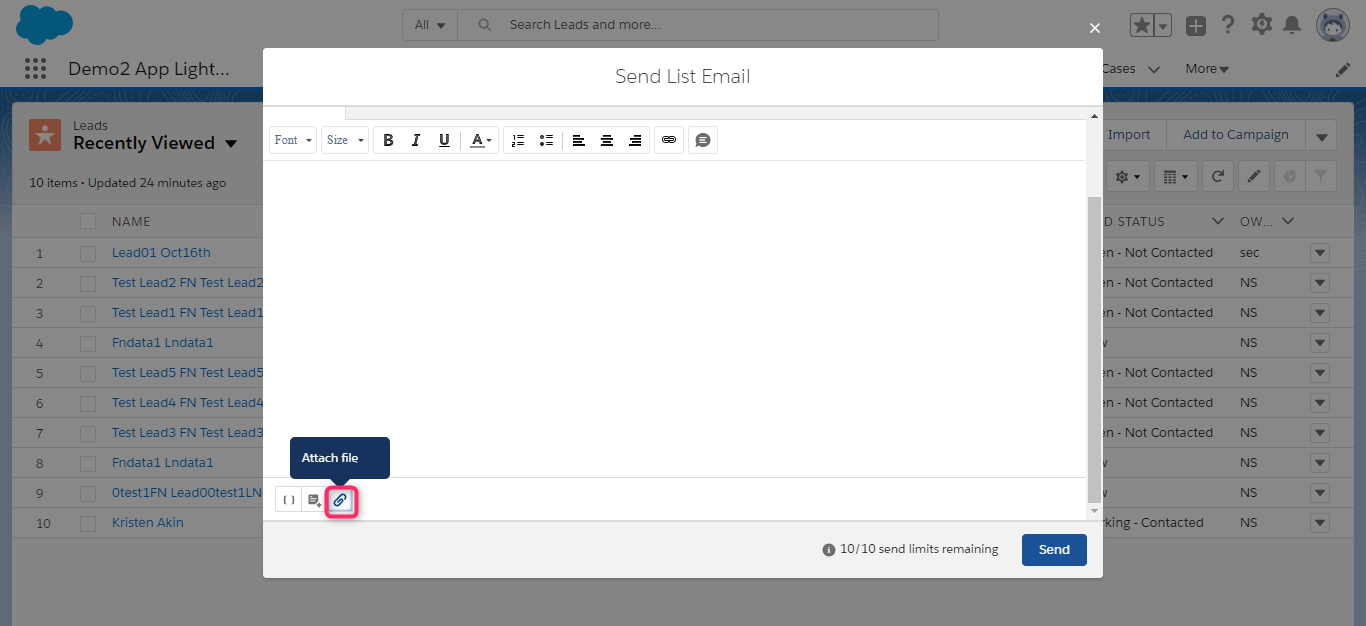This screenshot has width=1366, height=626.
Task: Click the insert template icon
Action: click(x=314, y=499)
